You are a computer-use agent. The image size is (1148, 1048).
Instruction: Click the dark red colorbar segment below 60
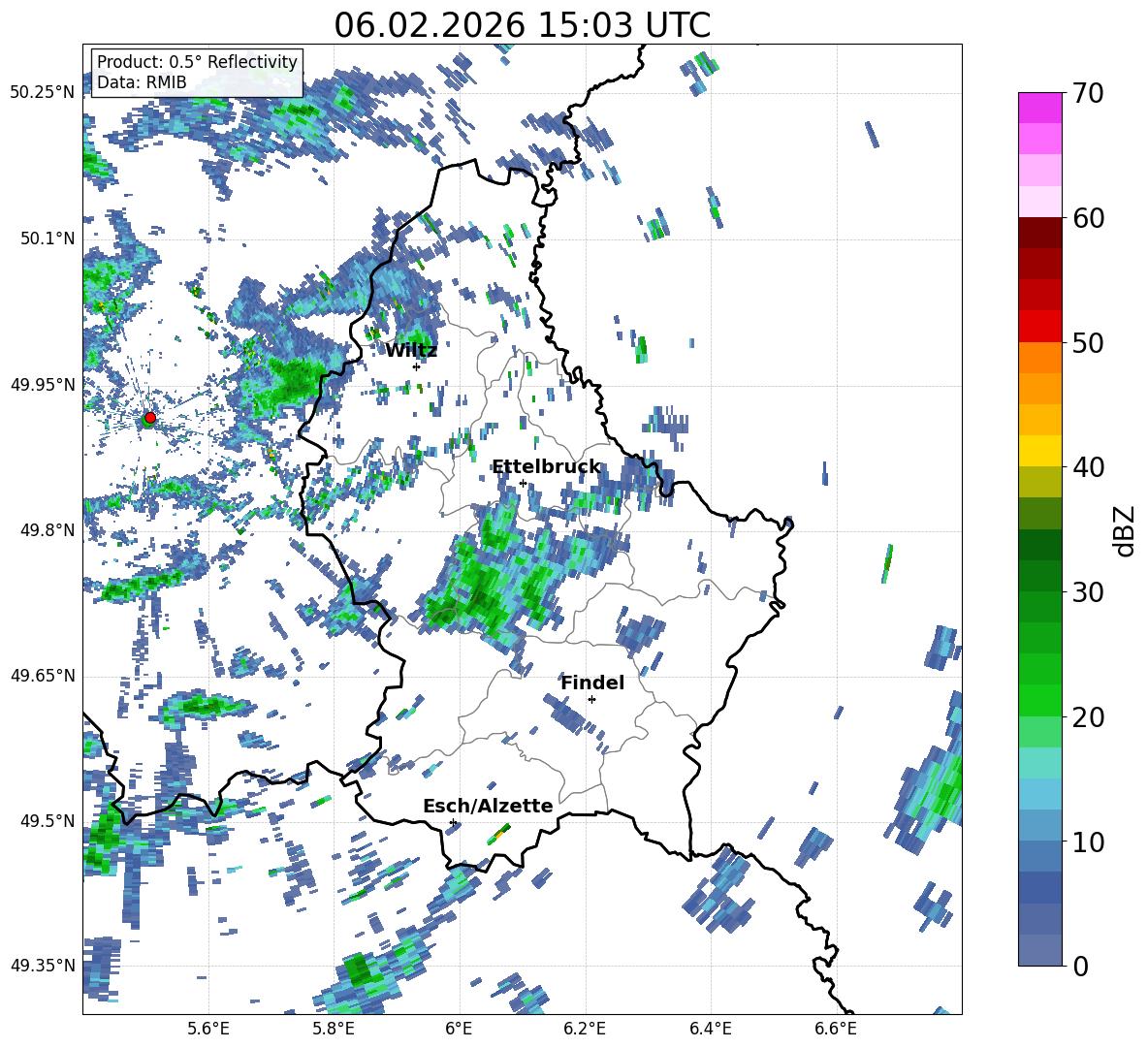click(1039, 232)
